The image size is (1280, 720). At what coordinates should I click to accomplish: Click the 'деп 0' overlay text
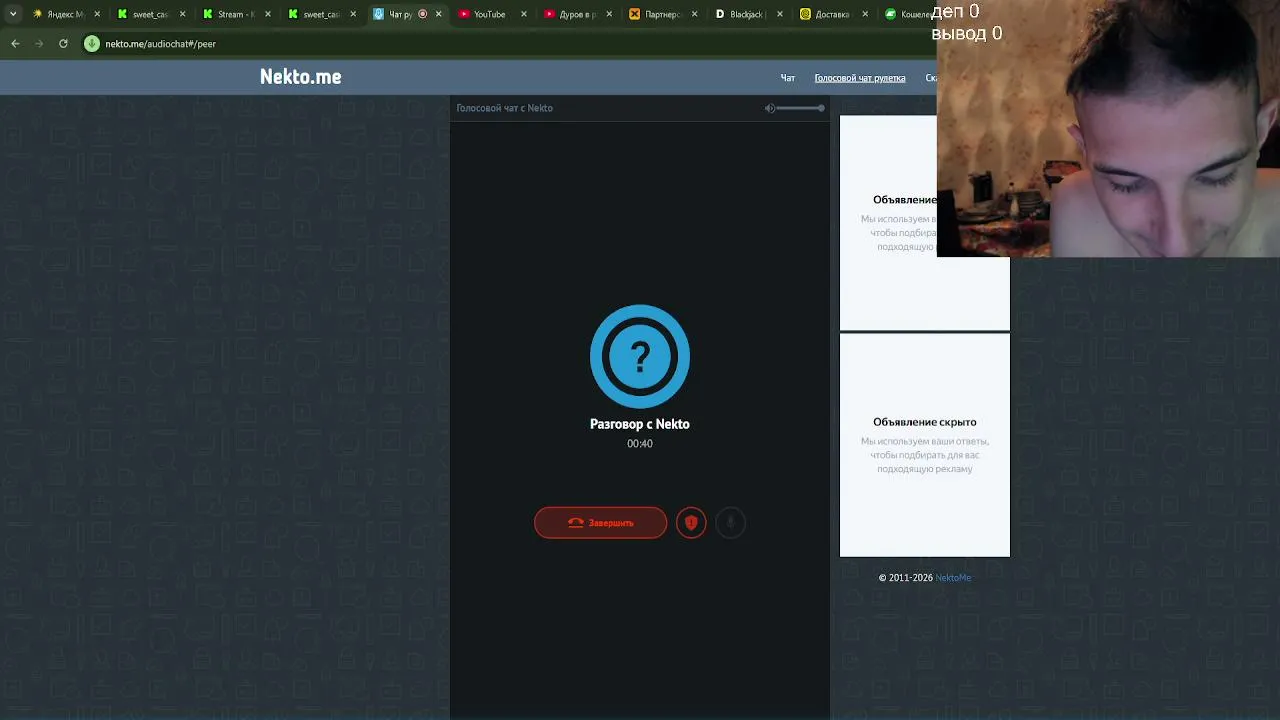955,12
